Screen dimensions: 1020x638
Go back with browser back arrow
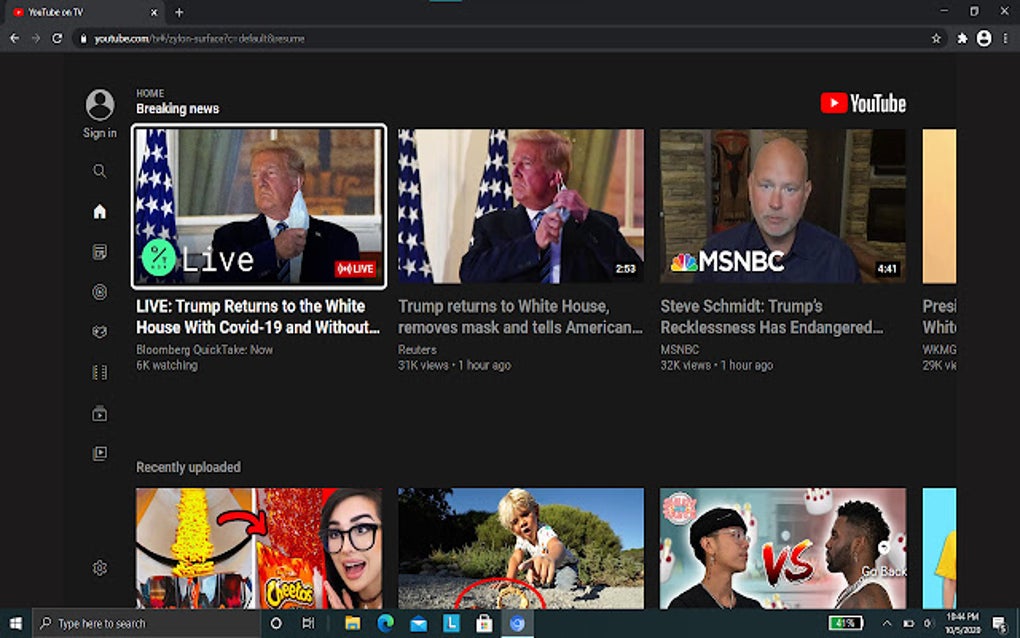click(x=14, y=38)
